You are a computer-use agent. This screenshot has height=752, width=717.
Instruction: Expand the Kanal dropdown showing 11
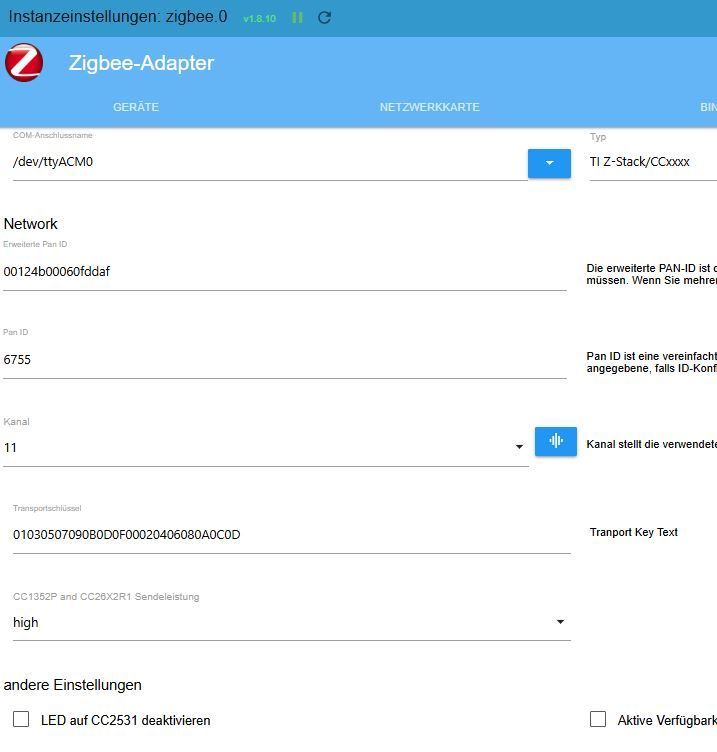[x=266, y=448]
